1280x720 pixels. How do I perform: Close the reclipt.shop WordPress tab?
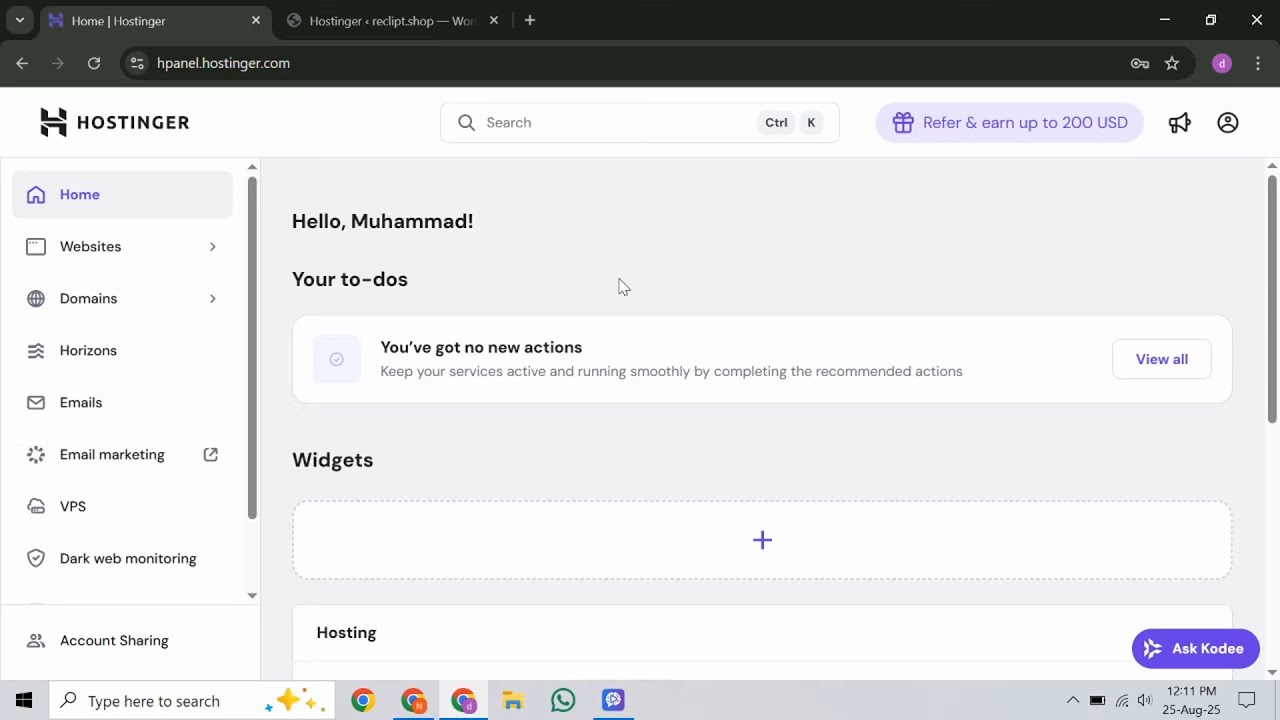tap(493, 20)
